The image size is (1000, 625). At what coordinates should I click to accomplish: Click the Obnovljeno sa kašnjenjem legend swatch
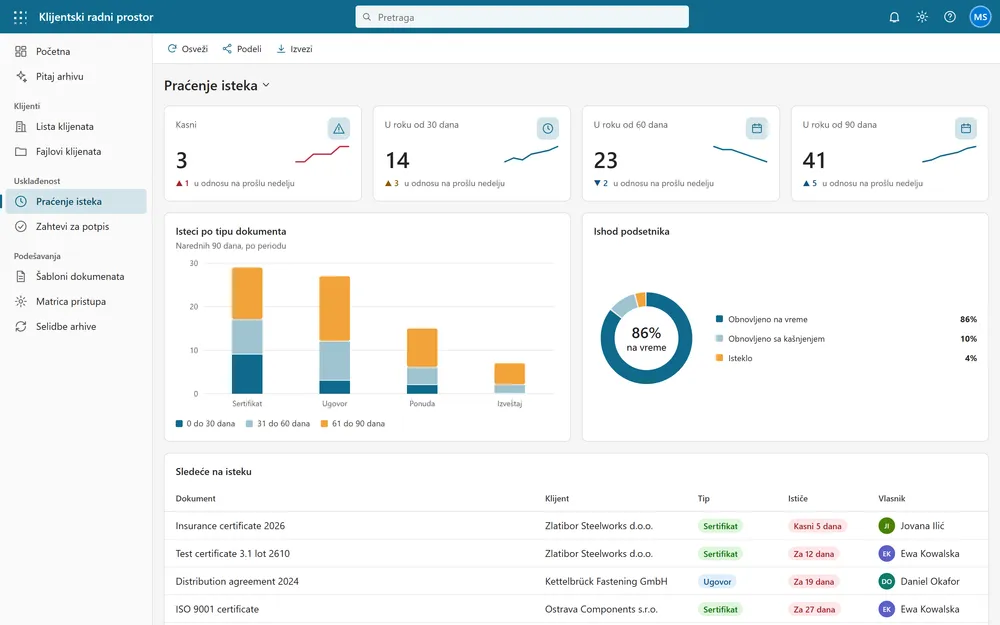[x=719, y=339]
